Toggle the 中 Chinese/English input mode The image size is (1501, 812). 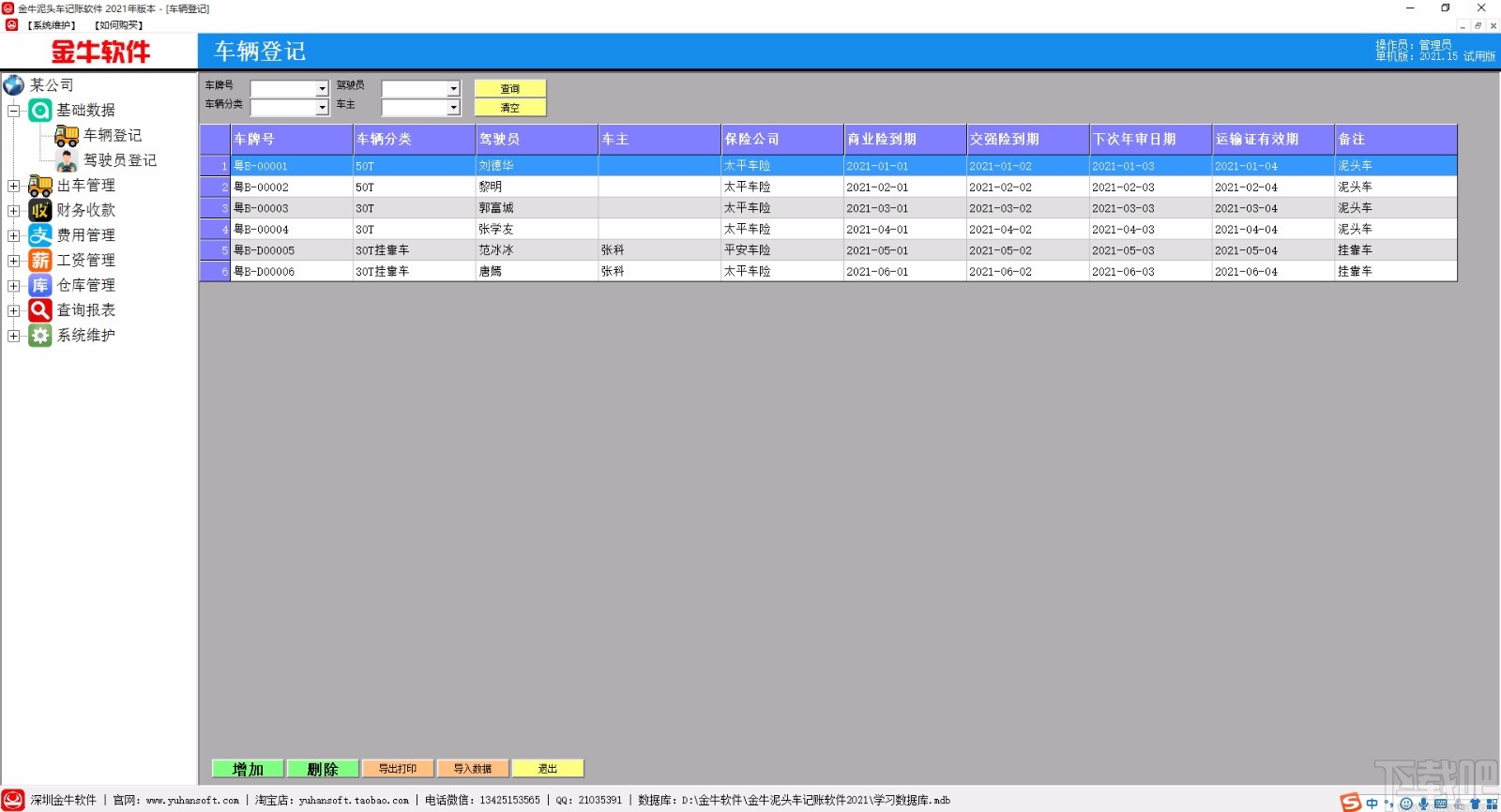(x=1372, y=804)
